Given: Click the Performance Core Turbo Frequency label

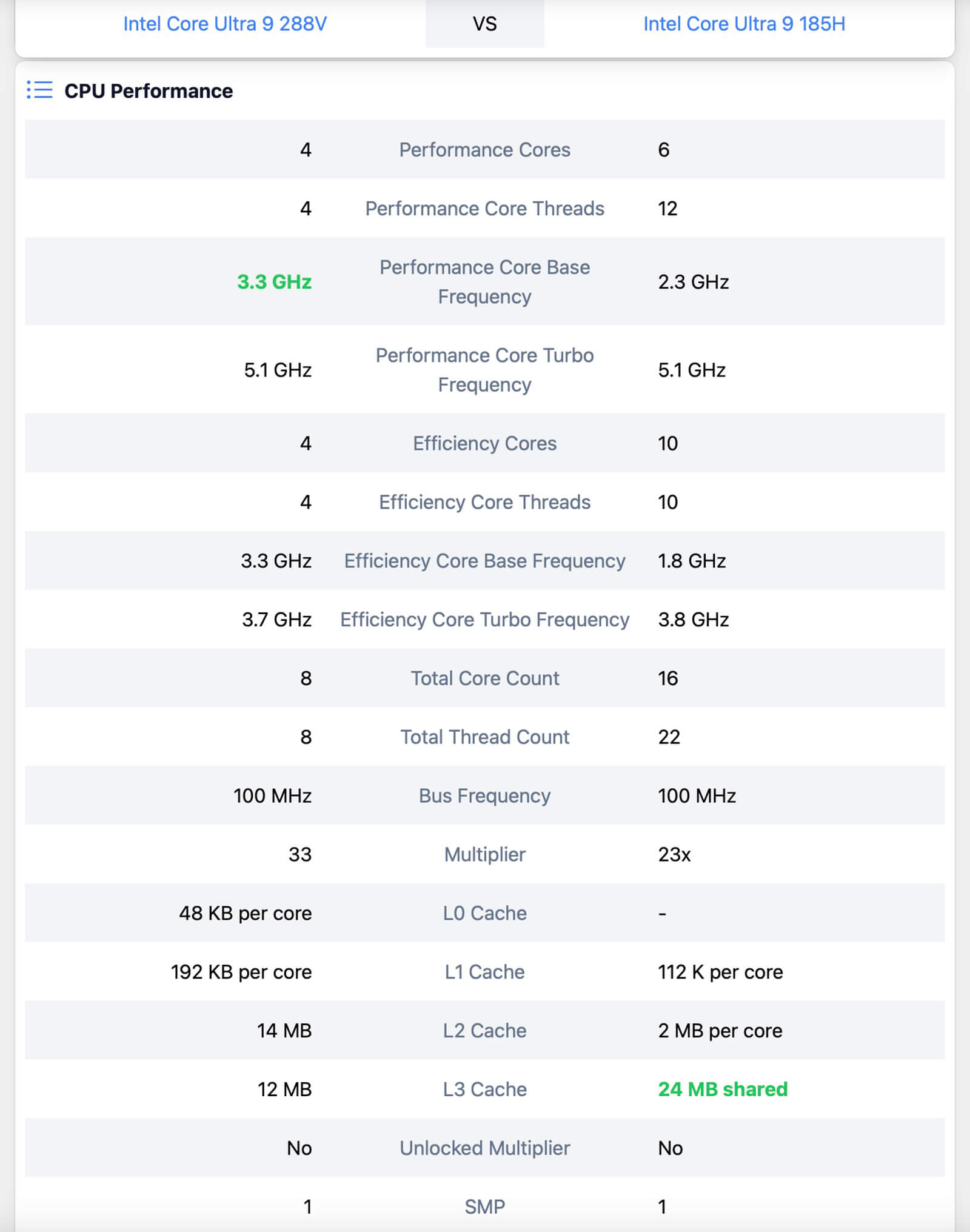Looking at the screenshot, I should pos(484,370).
